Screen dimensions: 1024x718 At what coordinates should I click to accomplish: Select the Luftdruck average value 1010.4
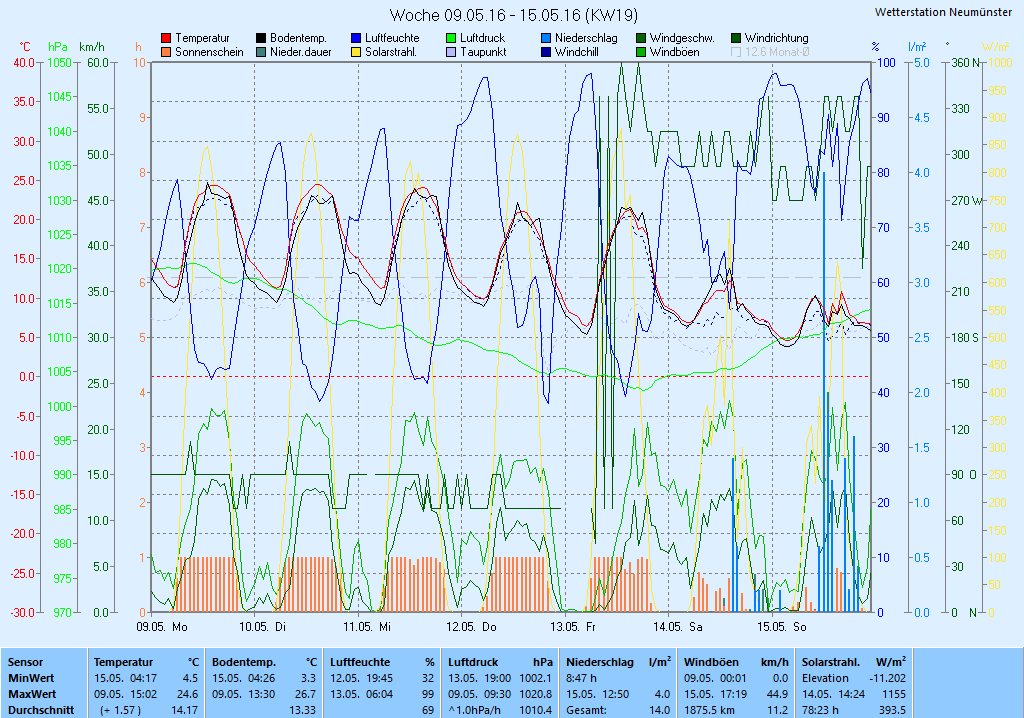(536, 710)
